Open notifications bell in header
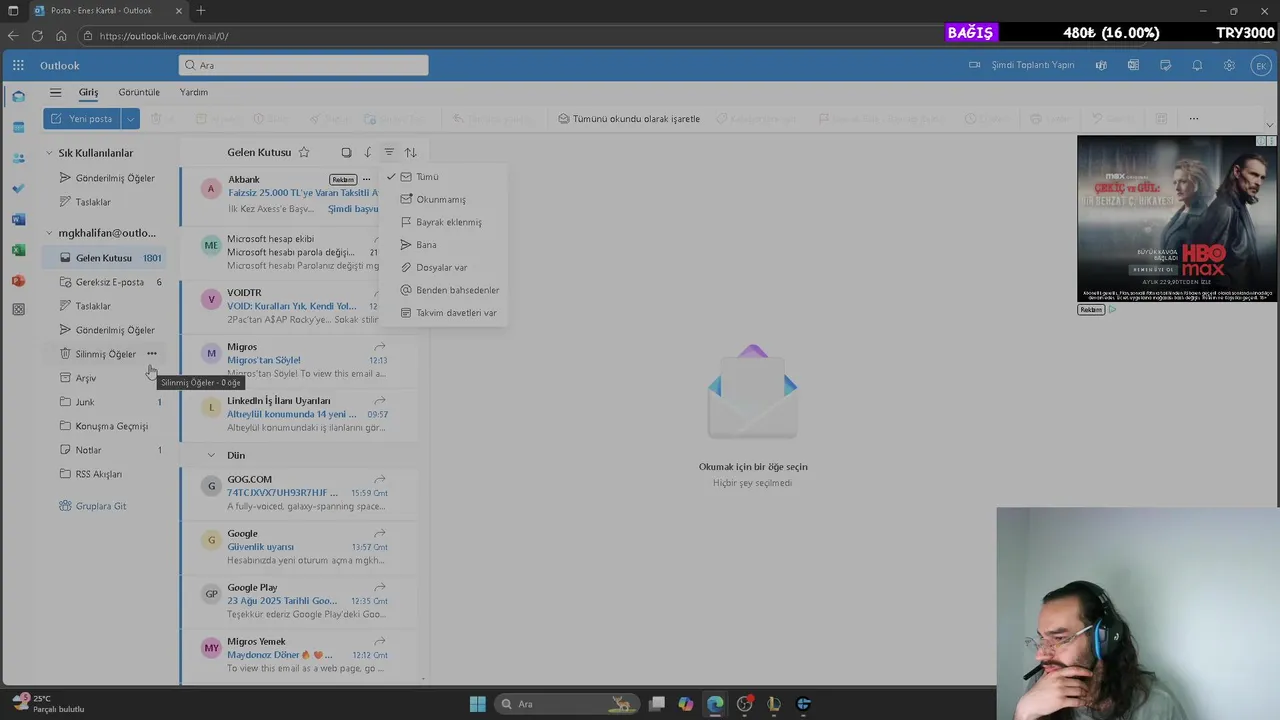The height and width of the screenshot is (720, 1280). pos(1197,65)
